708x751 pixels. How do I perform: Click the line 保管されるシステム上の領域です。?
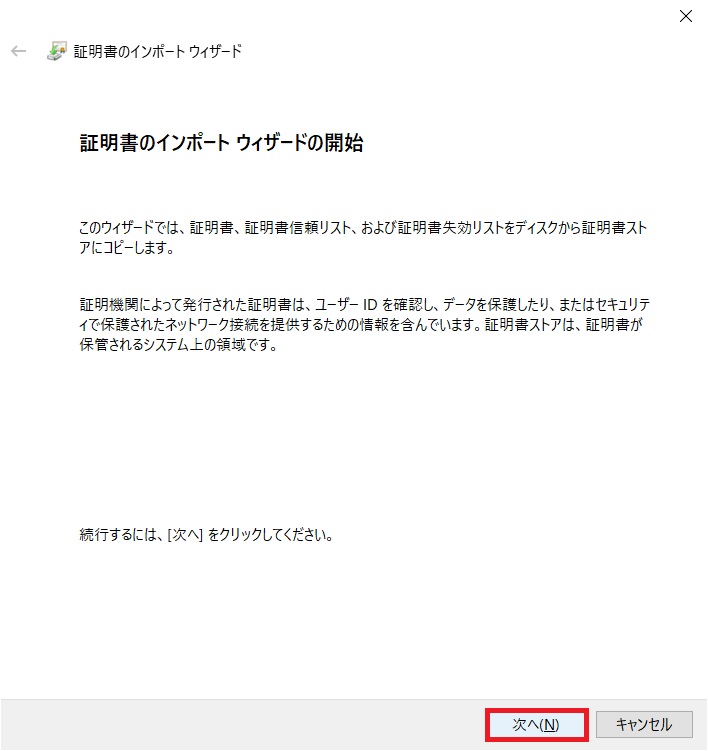point(178,344)
